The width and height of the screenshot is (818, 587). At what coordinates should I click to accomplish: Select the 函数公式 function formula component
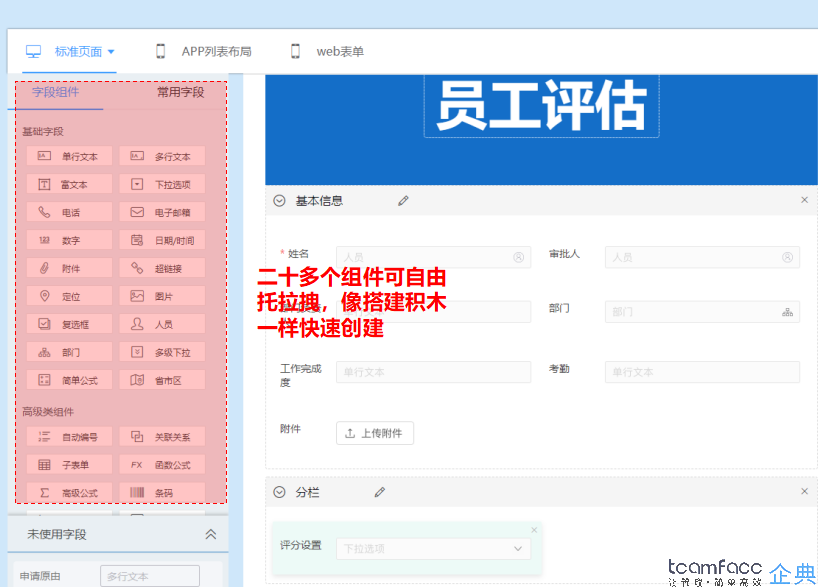tap(162, 464)
